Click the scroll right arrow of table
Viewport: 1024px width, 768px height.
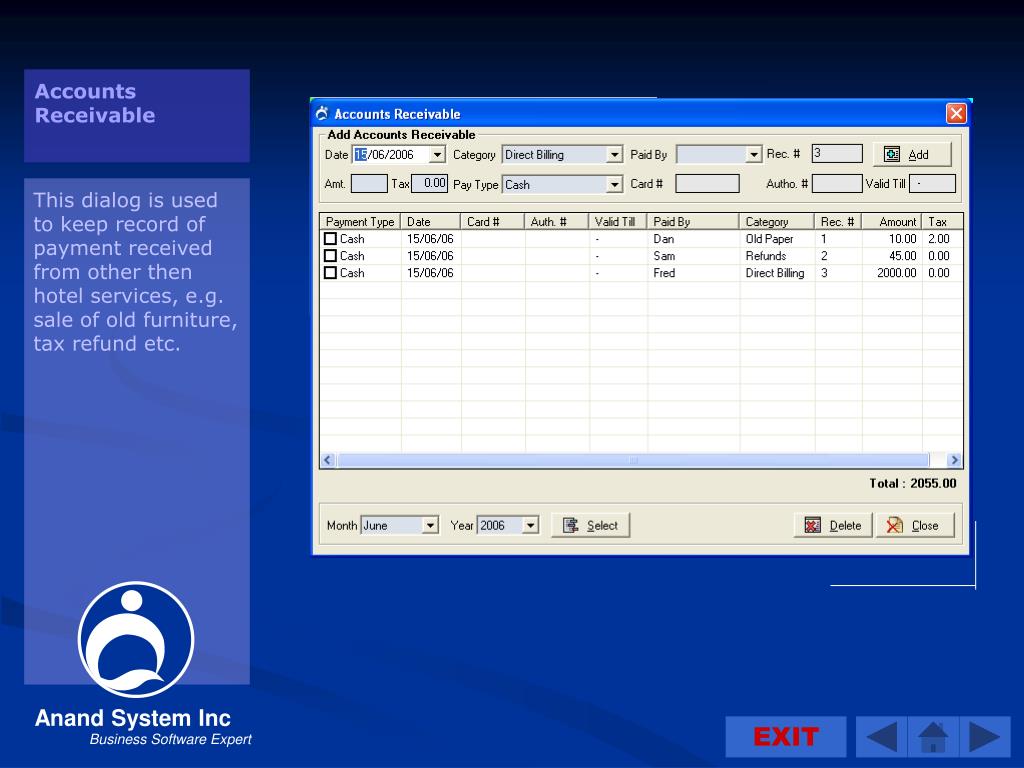[954, 460]
